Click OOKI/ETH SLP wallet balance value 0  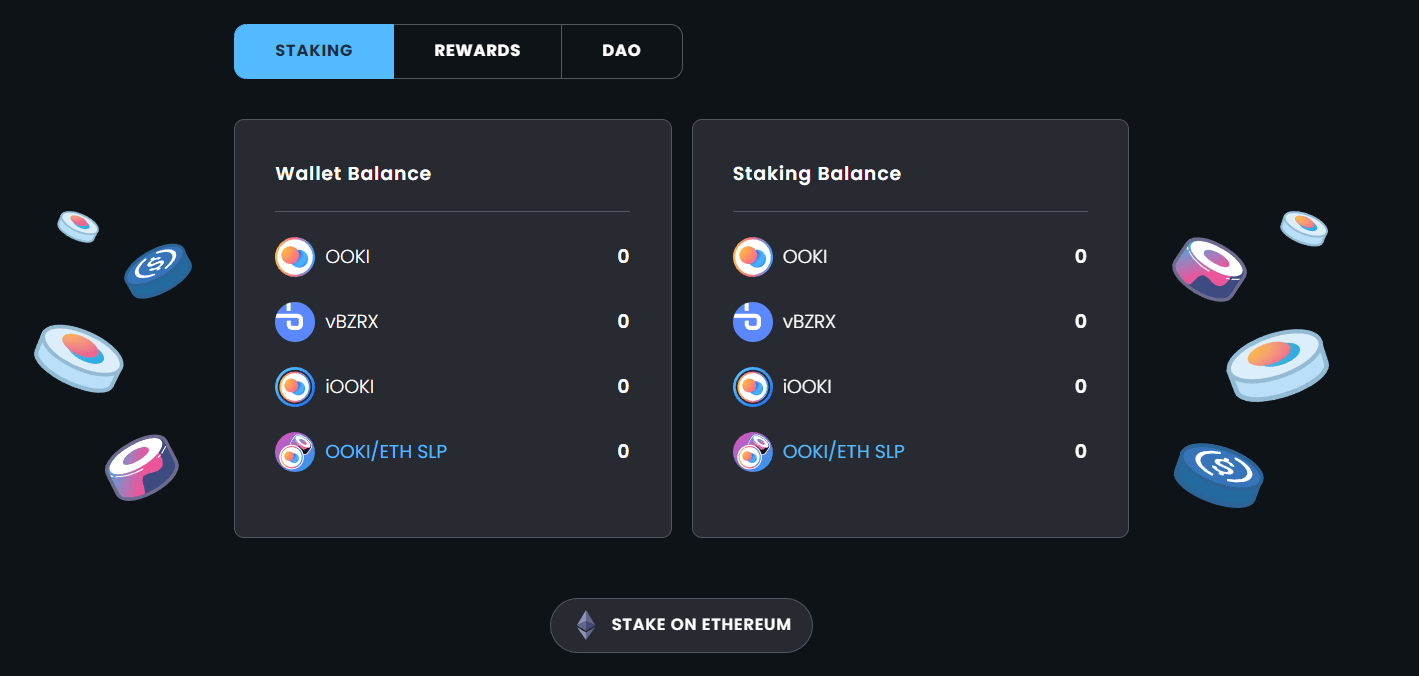pyautogui.click(x=623, y=452)
